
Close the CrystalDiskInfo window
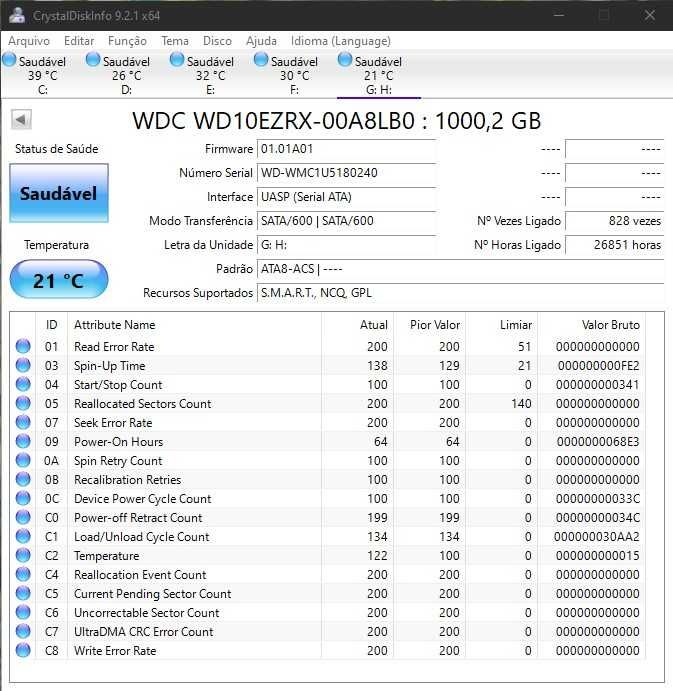[650, 15]
